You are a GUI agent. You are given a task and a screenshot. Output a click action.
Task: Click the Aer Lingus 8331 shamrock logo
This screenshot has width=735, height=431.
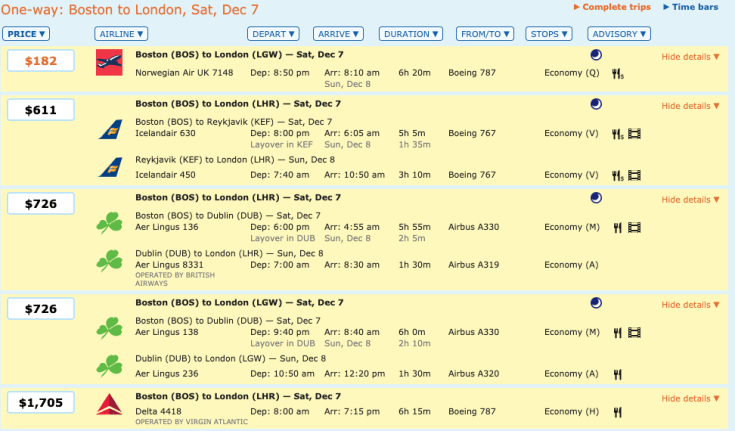110,261
